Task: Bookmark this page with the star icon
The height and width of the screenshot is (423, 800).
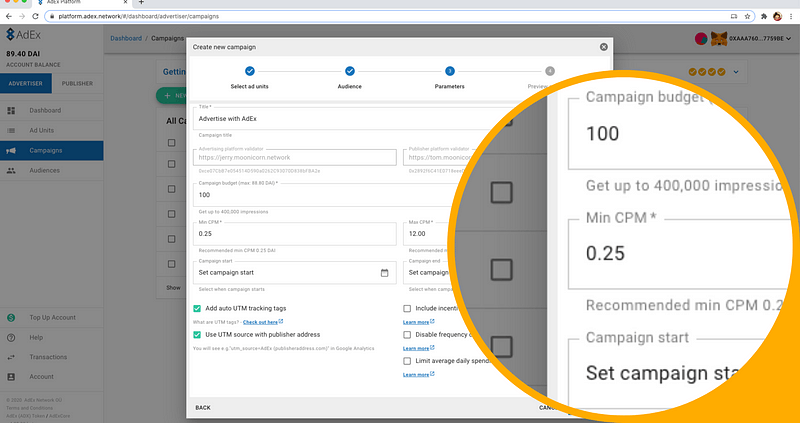Action: [x=747, y=16]
